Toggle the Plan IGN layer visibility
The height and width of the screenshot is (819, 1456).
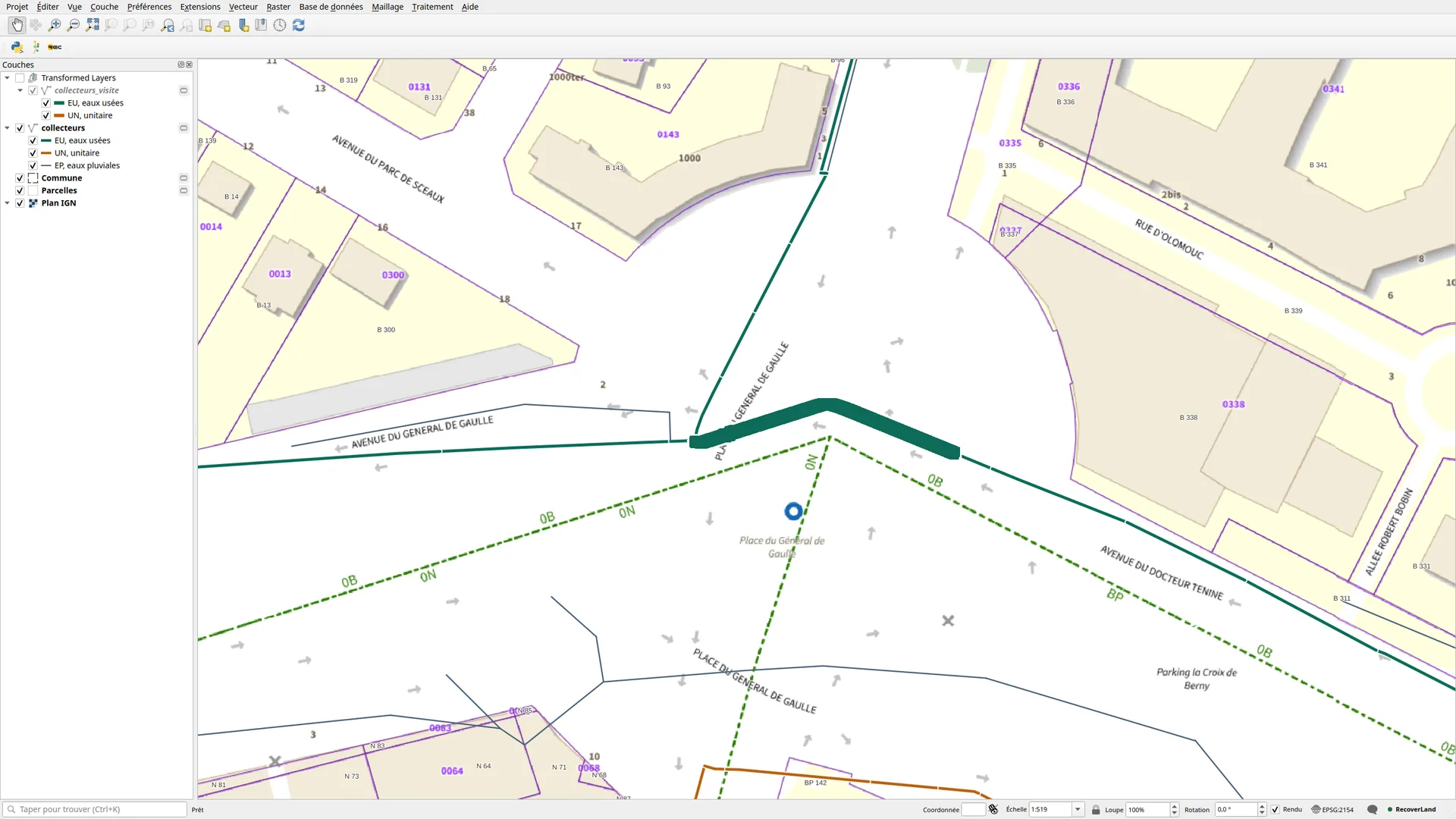coord(20,203)
